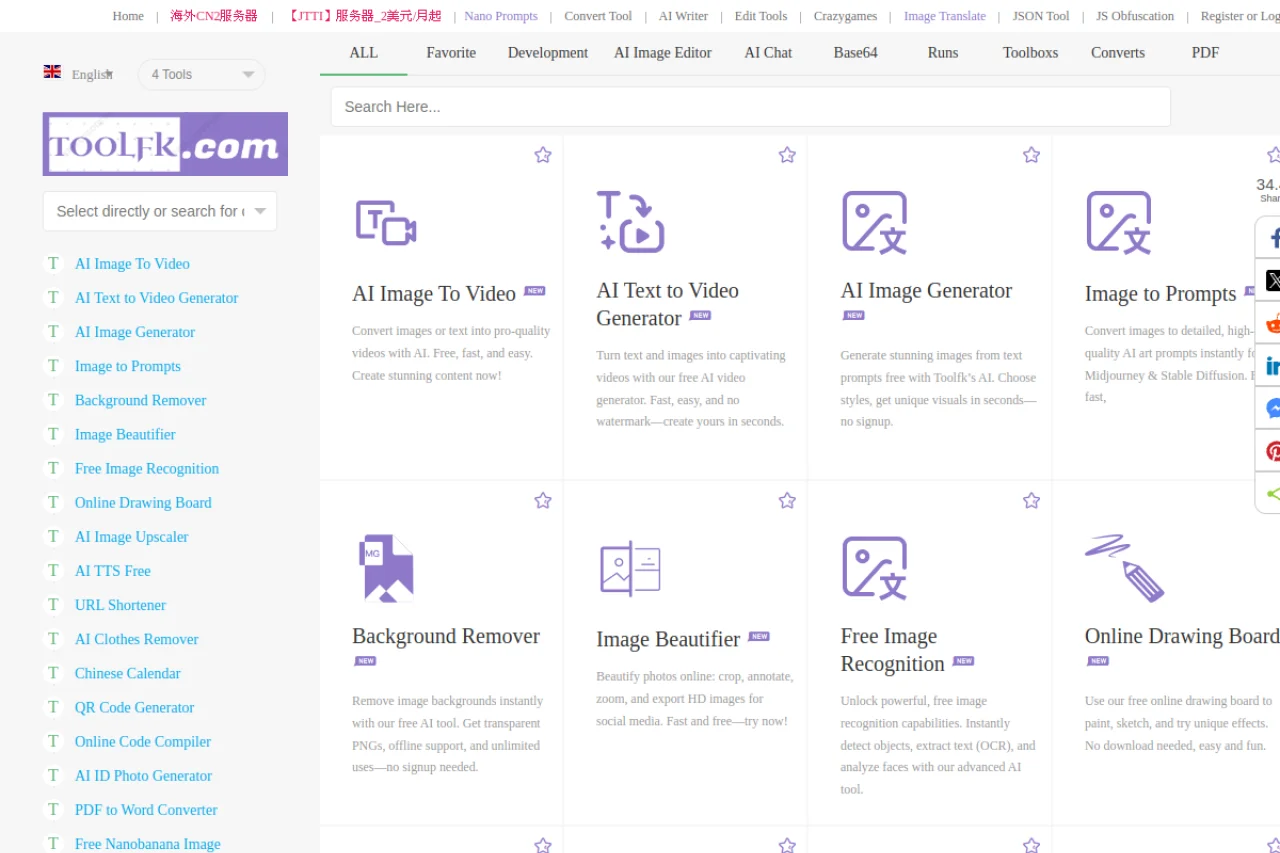Switch to the Converts tab
The height and width of the screenshot is (853, 1280).
[1118, 53]
